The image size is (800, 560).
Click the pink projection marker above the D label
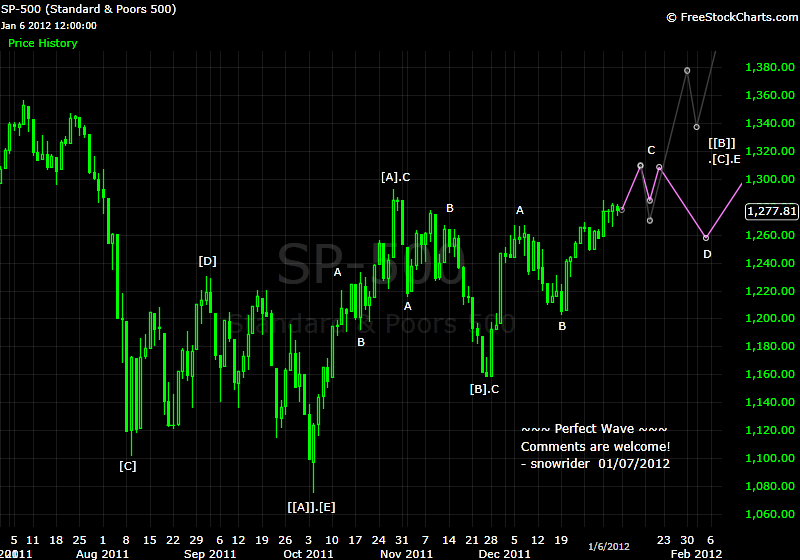tap(706, 238)
